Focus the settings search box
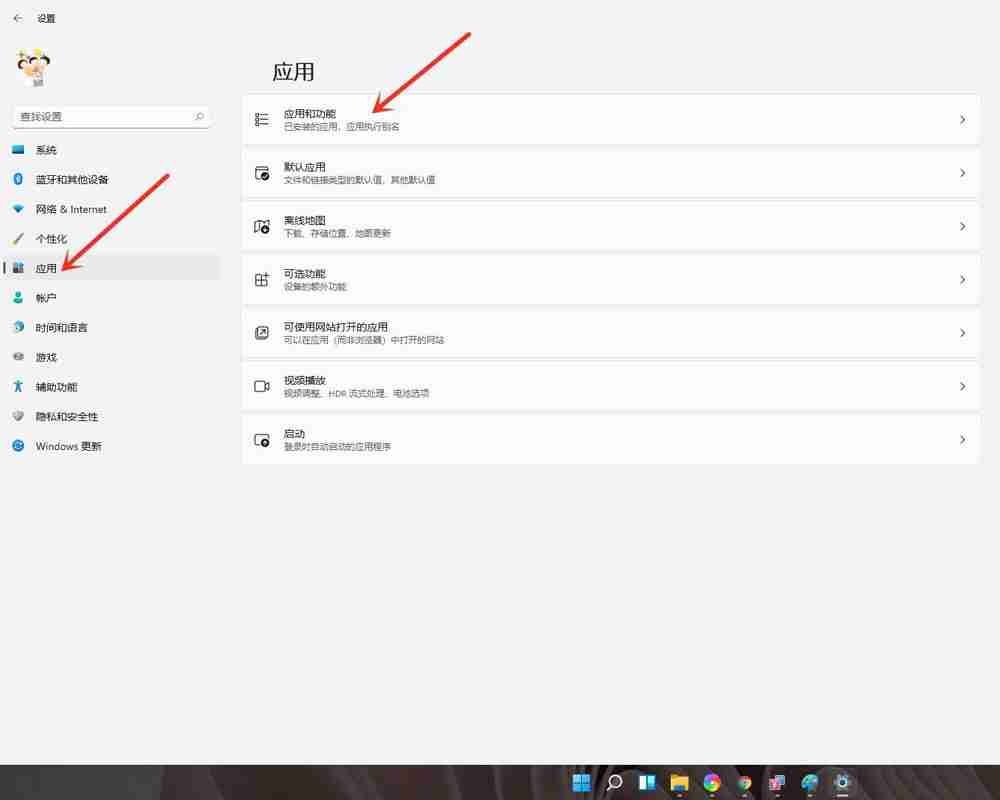Screen dimensions: 1000x800 [x=112, y=117]
